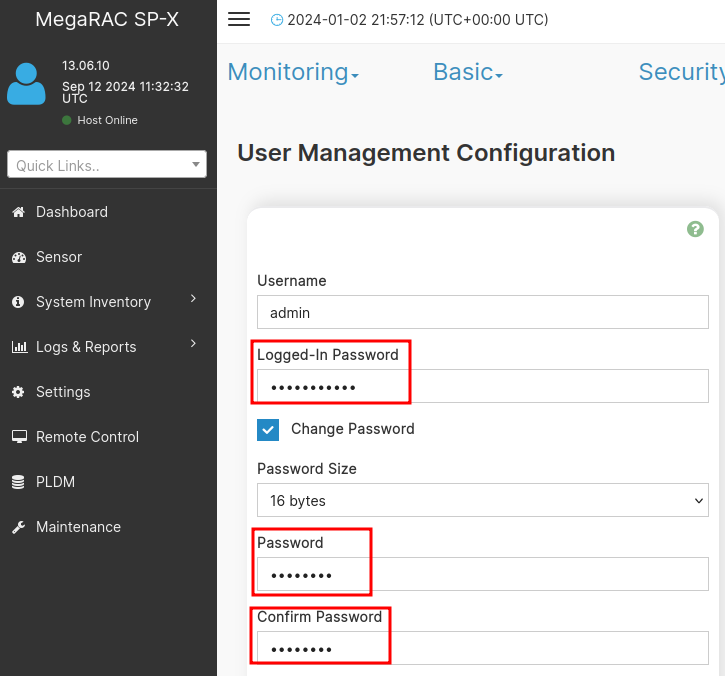The image size is (725, 676).
Task: Click the Logged-In Password field
Action: click(482, 386)
